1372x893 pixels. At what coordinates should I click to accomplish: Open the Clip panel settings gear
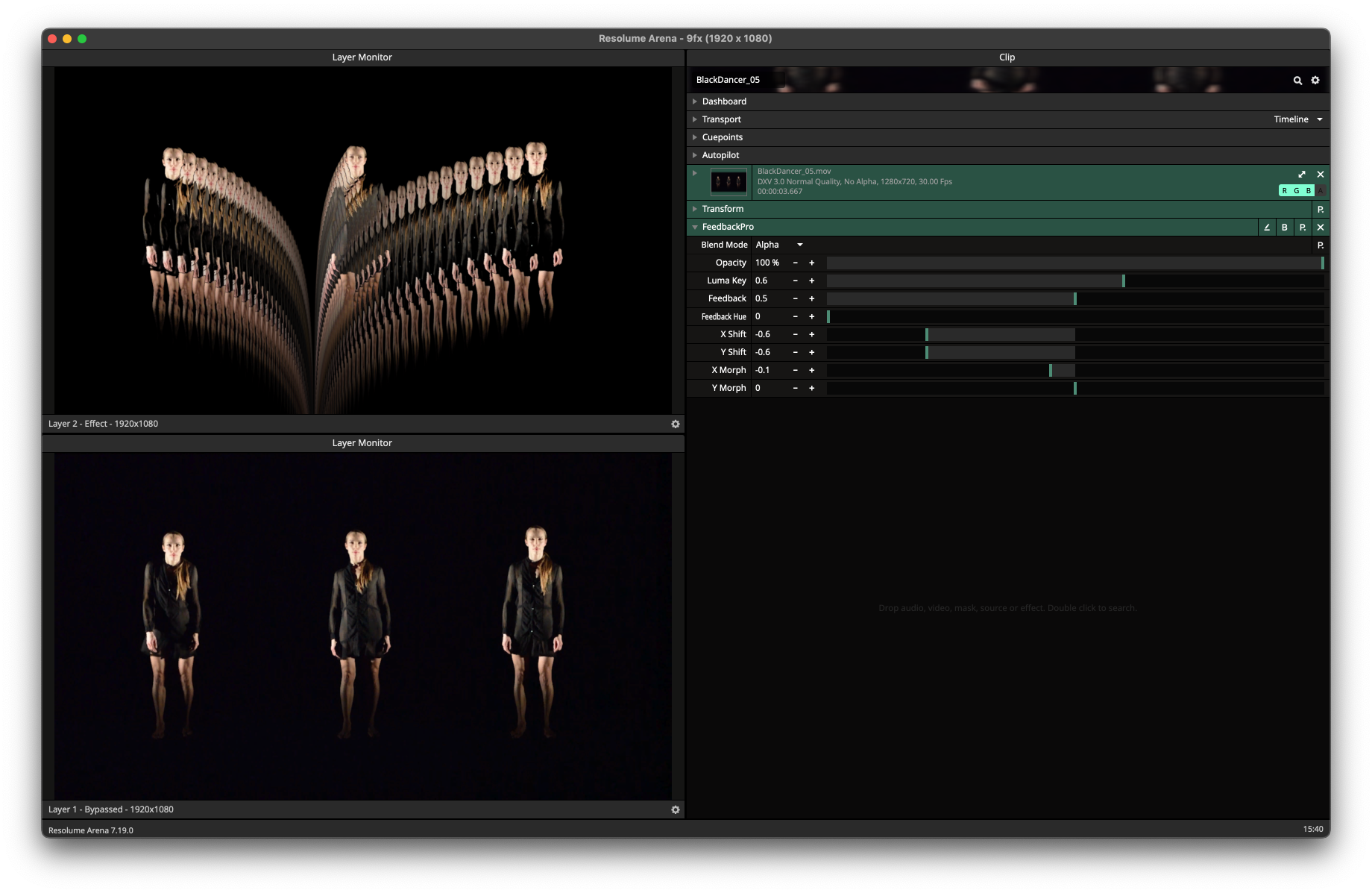tap(1315, 81)
